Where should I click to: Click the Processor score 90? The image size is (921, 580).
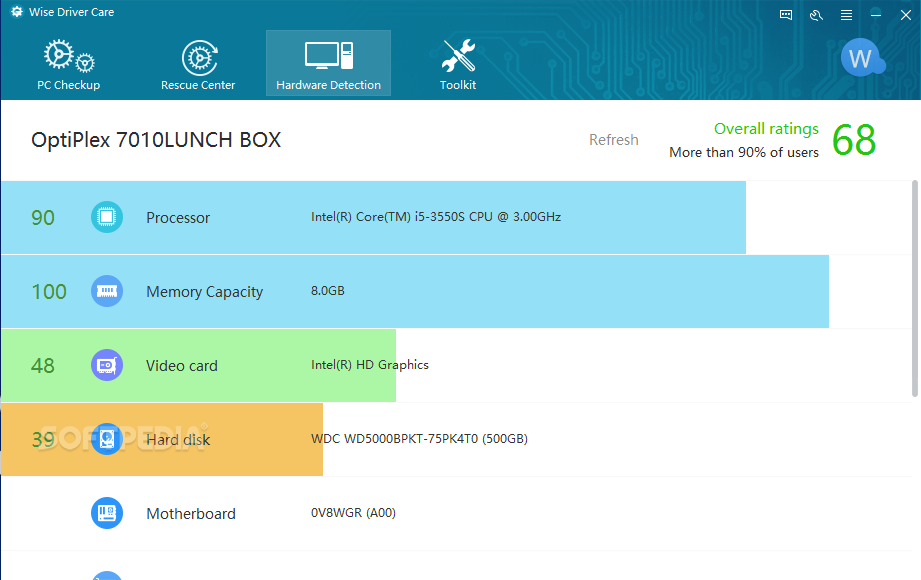click(x=43, y=217)
